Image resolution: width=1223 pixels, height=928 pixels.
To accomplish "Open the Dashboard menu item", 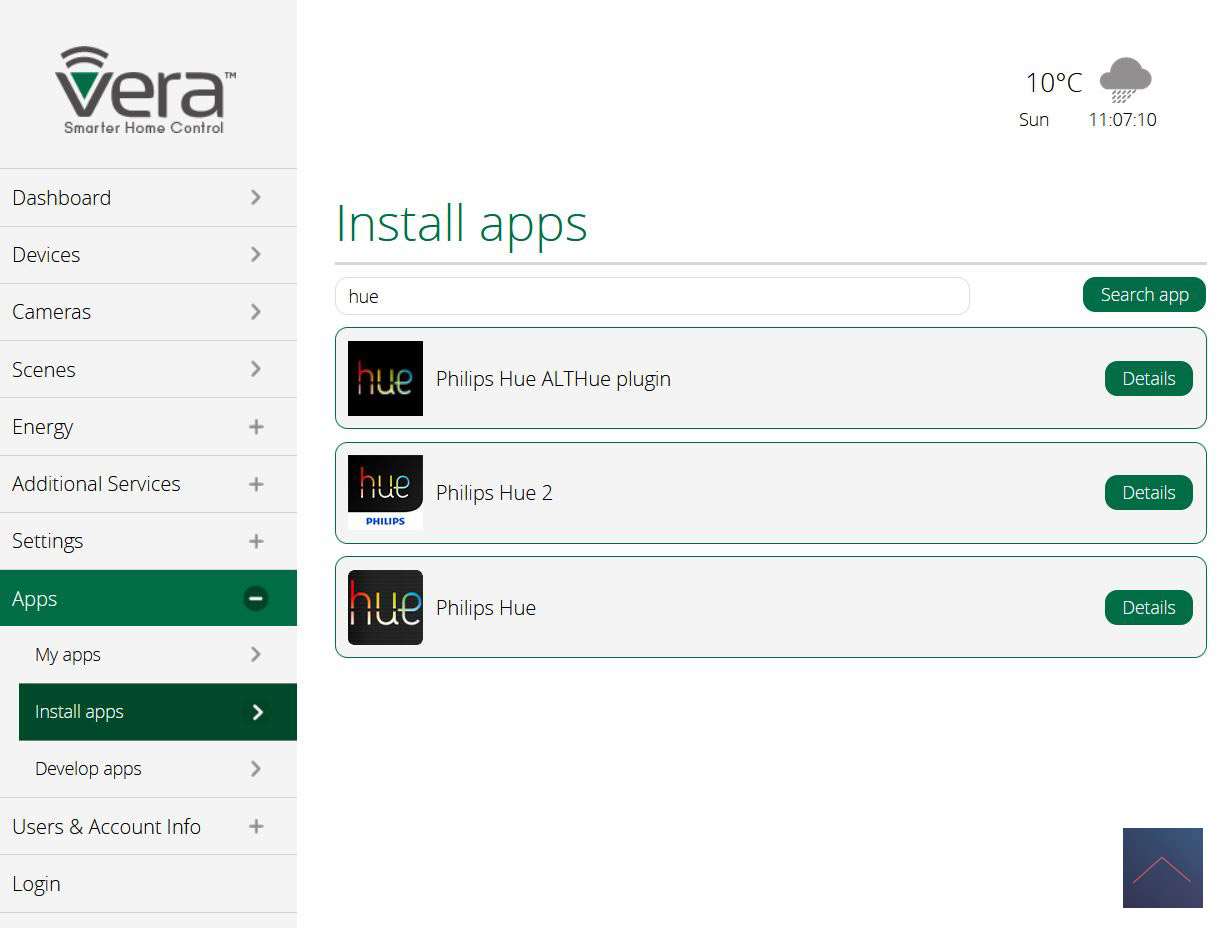I will point(62,198).
